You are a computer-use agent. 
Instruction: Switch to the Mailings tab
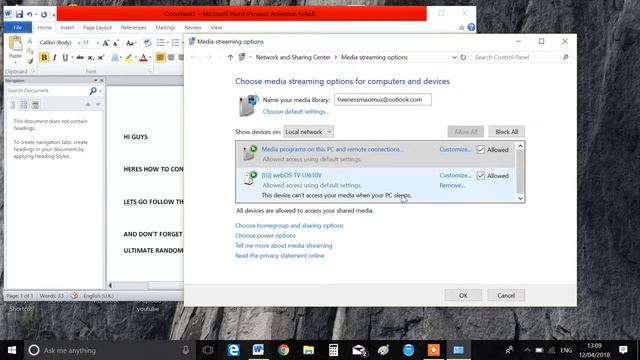click(x=165, y=27)
